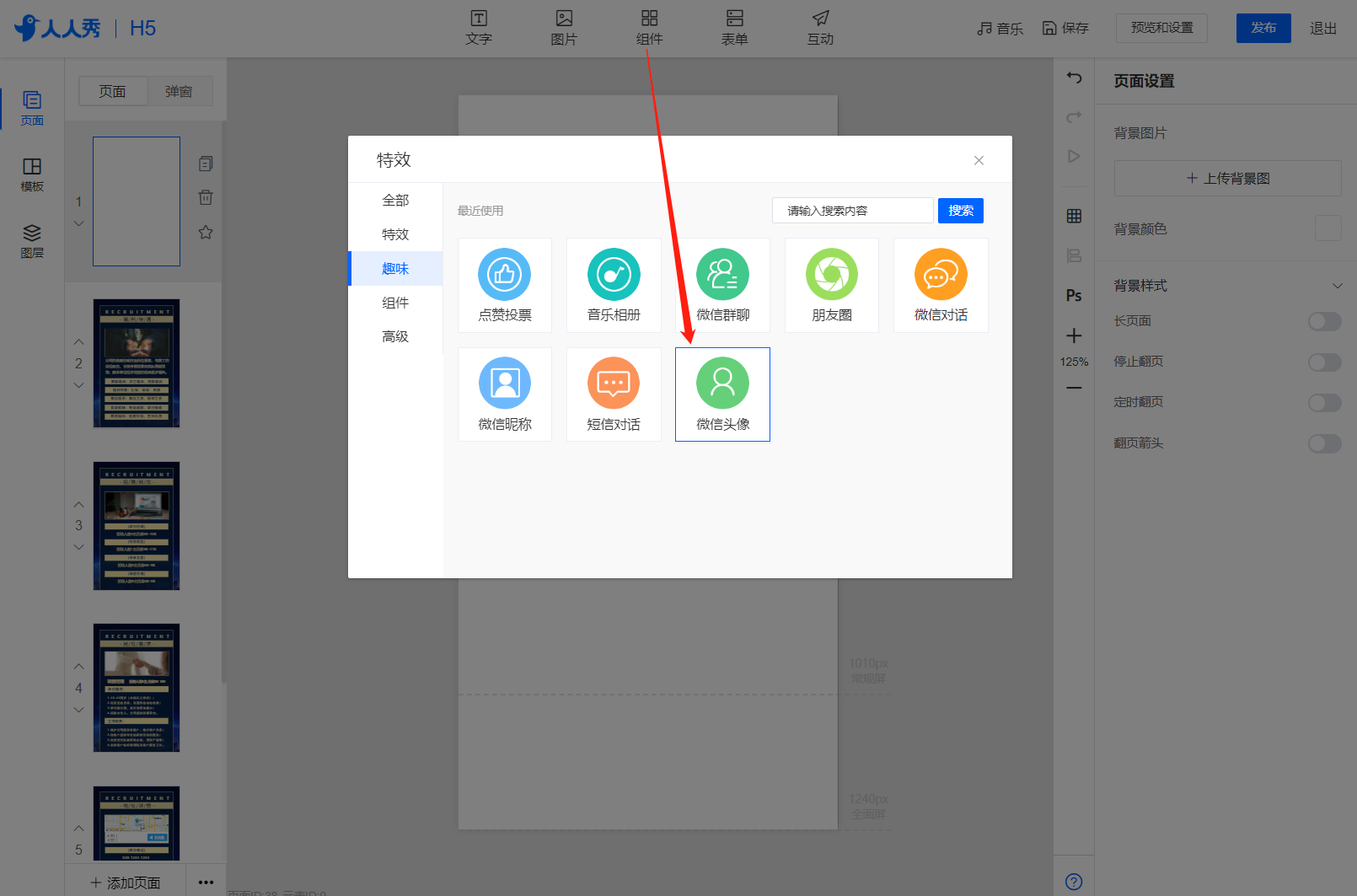Select the 全部 category in 特效 dialog
The height and width of the screenshot is (896, 1357).
pyautogui.click(x=395, y=200)
